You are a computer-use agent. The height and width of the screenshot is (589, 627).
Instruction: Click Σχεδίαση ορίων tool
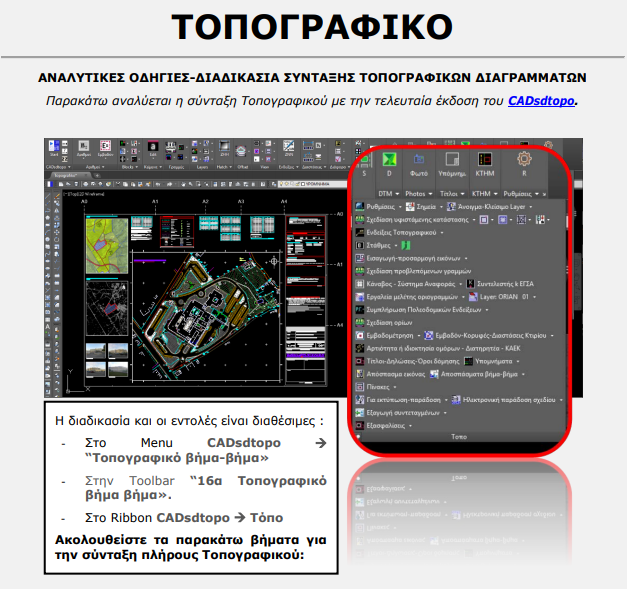[384, 322]
